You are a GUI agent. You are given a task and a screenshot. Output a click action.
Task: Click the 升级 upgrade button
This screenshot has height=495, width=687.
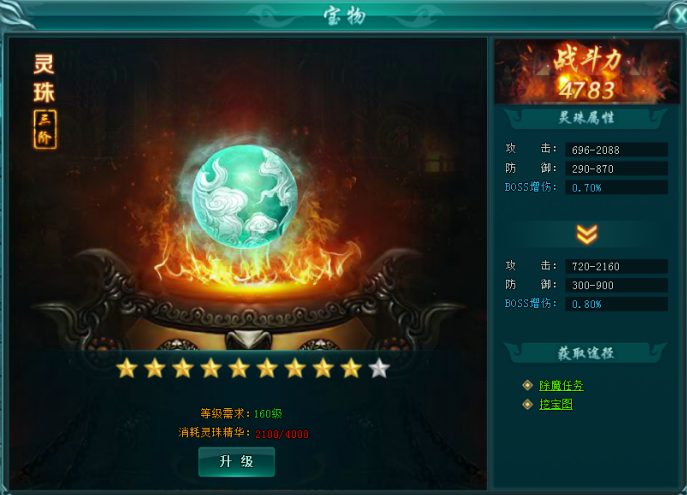pyautogui.click(x=237, y=462)
